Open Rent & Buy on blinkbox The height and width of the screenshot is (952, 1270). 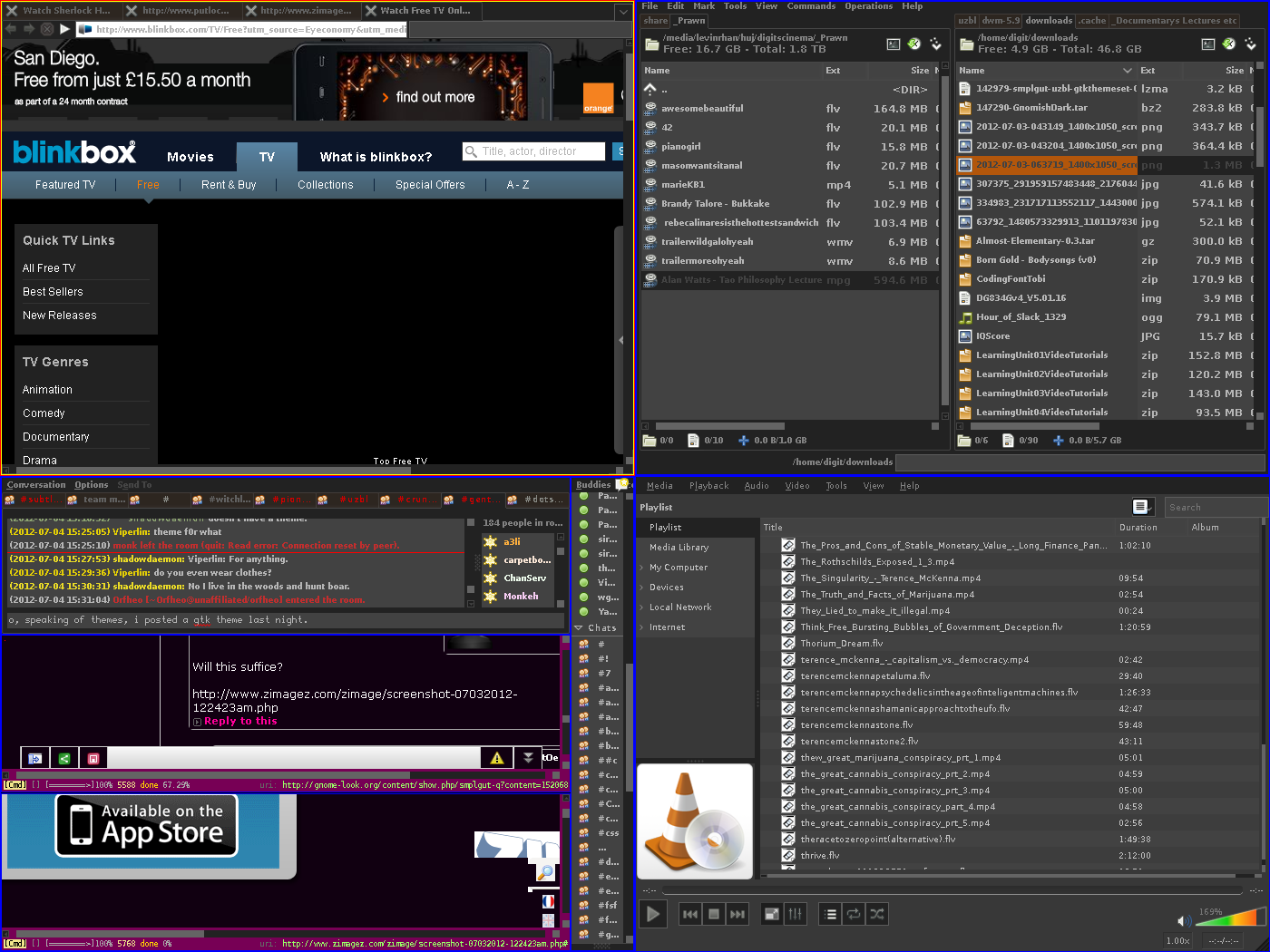point(229,185)
